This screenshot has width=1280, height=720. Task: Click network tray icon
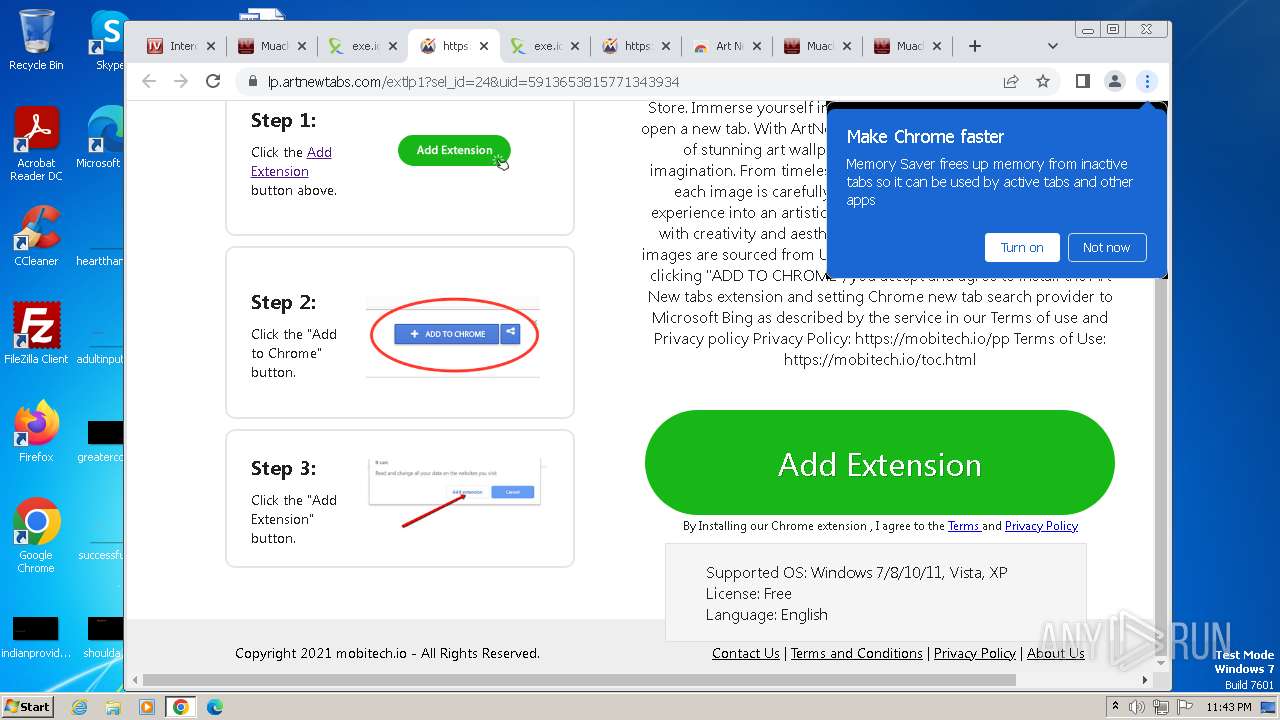tap(1161, 707)
